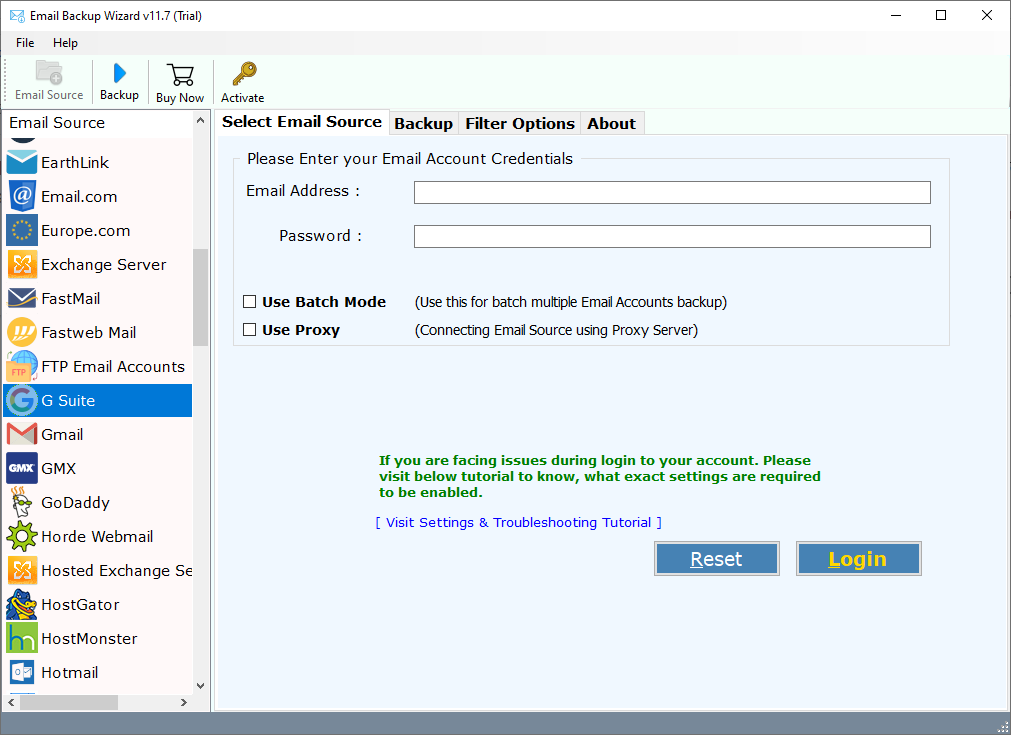Choose FastMail as email source
Image resolution: width=1011 pixels, height=735 pixels.
98,299
